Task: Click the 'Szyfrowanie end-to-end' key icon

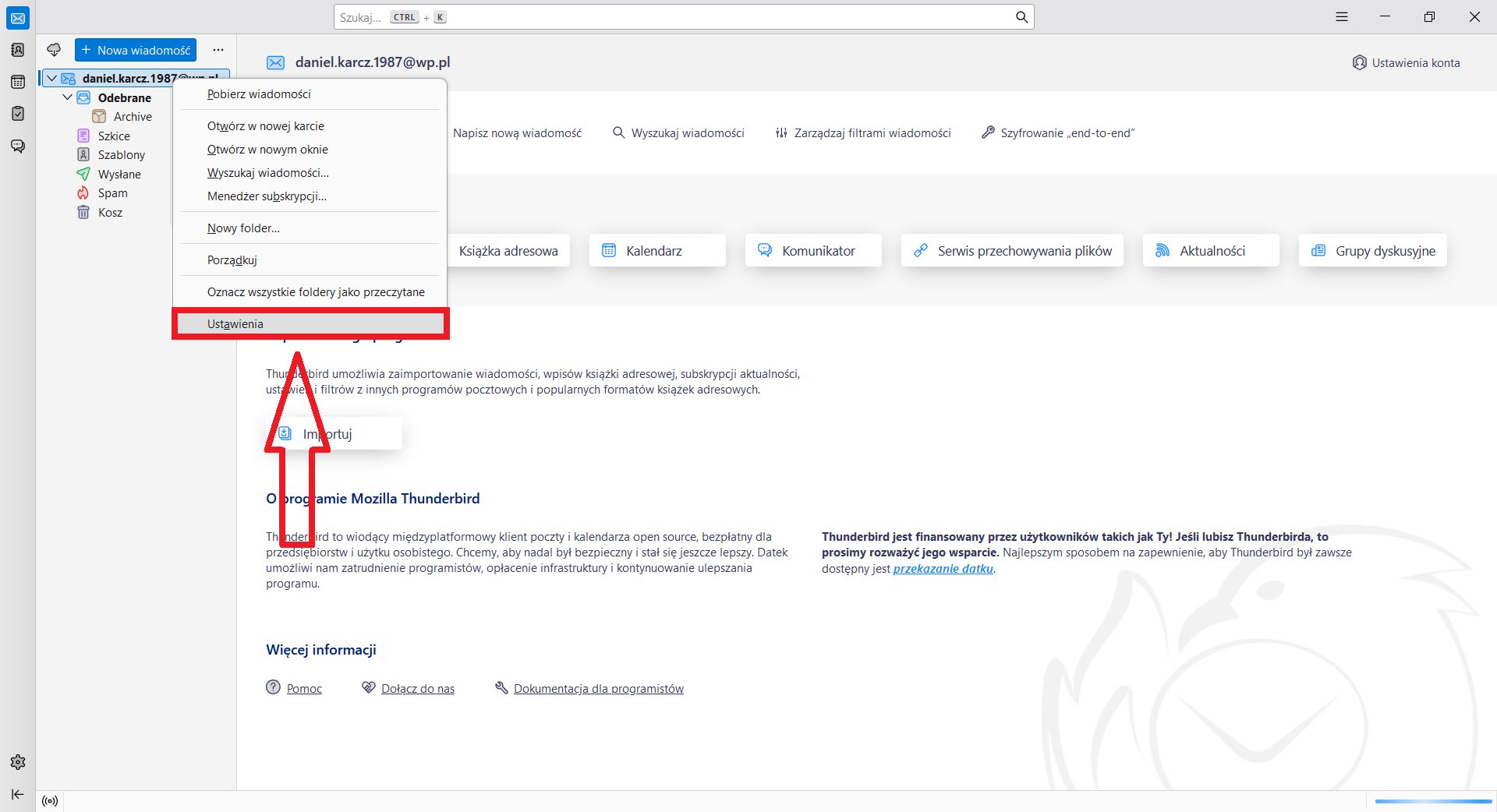Action: pos(989,132)
